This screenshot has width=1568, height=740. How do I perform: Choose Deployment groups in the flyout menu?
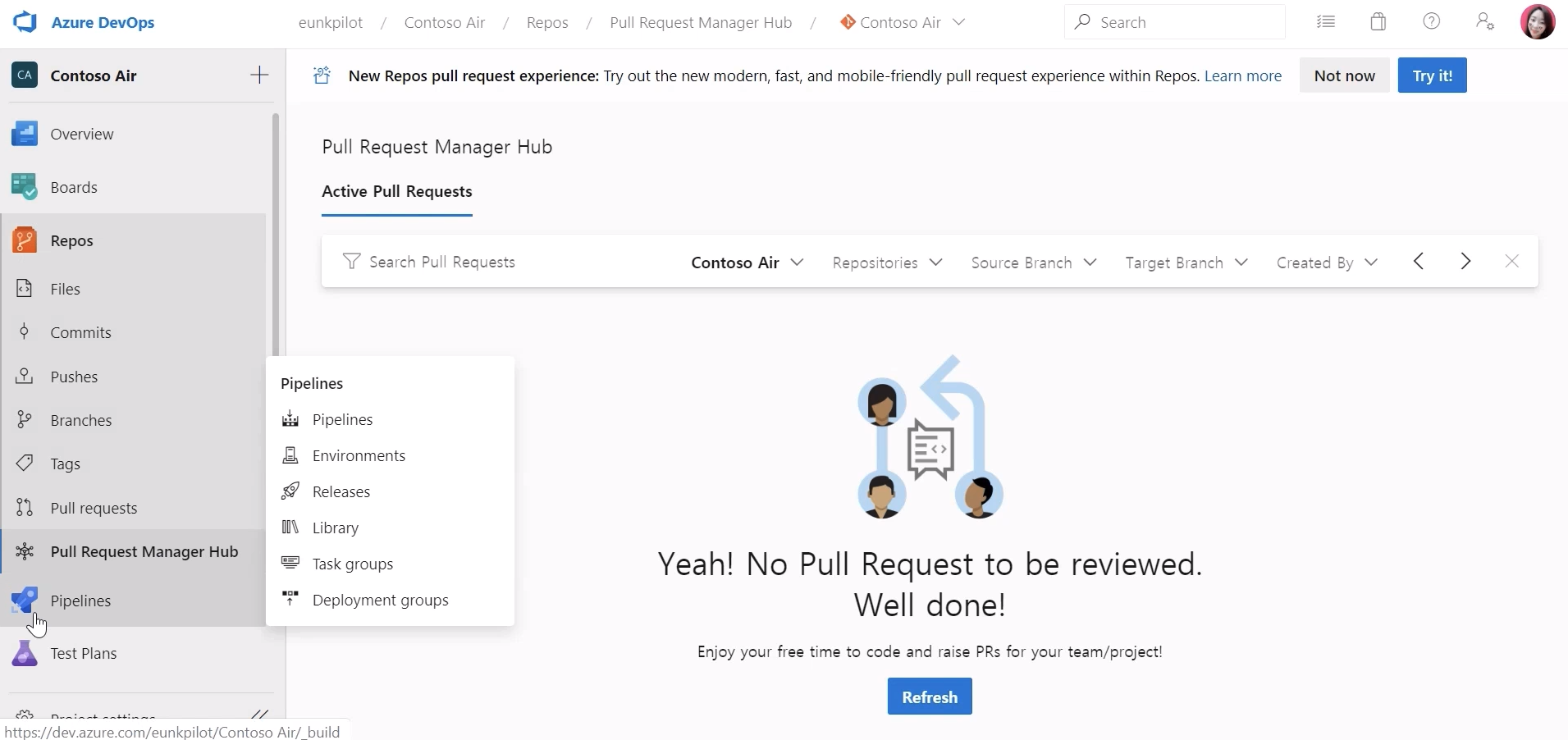pos(390,600)
